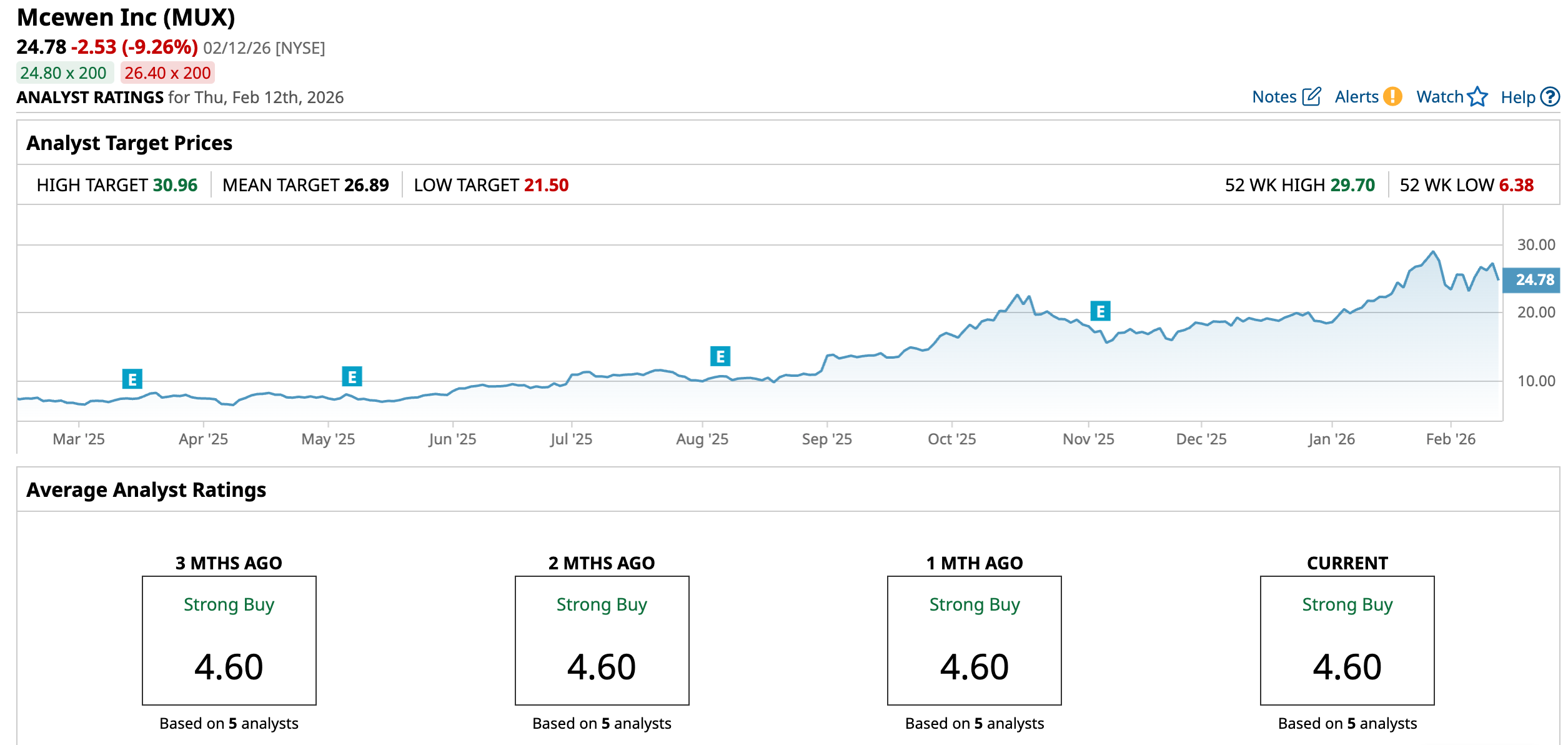Open the Notes link
This screenshot has height=745, width=1568.
pyautogui.click(x=1274, y=97)
